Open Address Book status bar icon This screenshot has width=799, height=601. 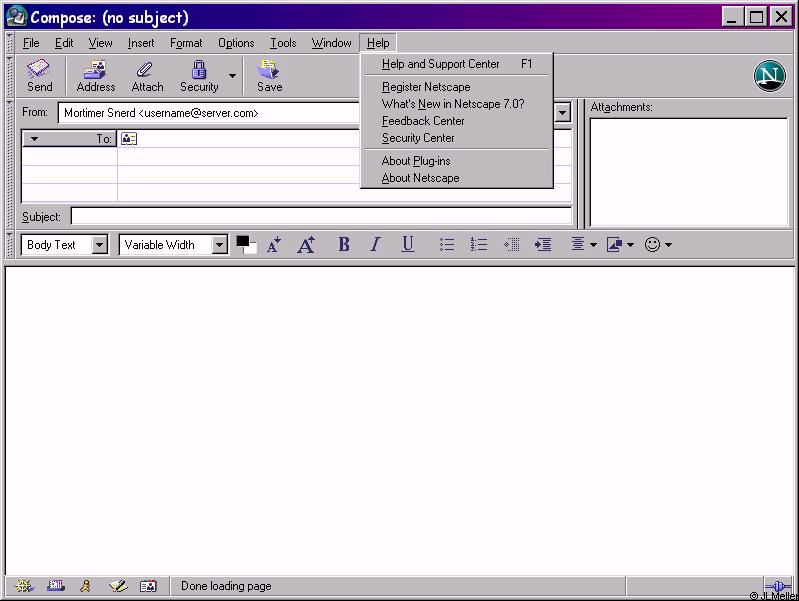pos(148,586)
